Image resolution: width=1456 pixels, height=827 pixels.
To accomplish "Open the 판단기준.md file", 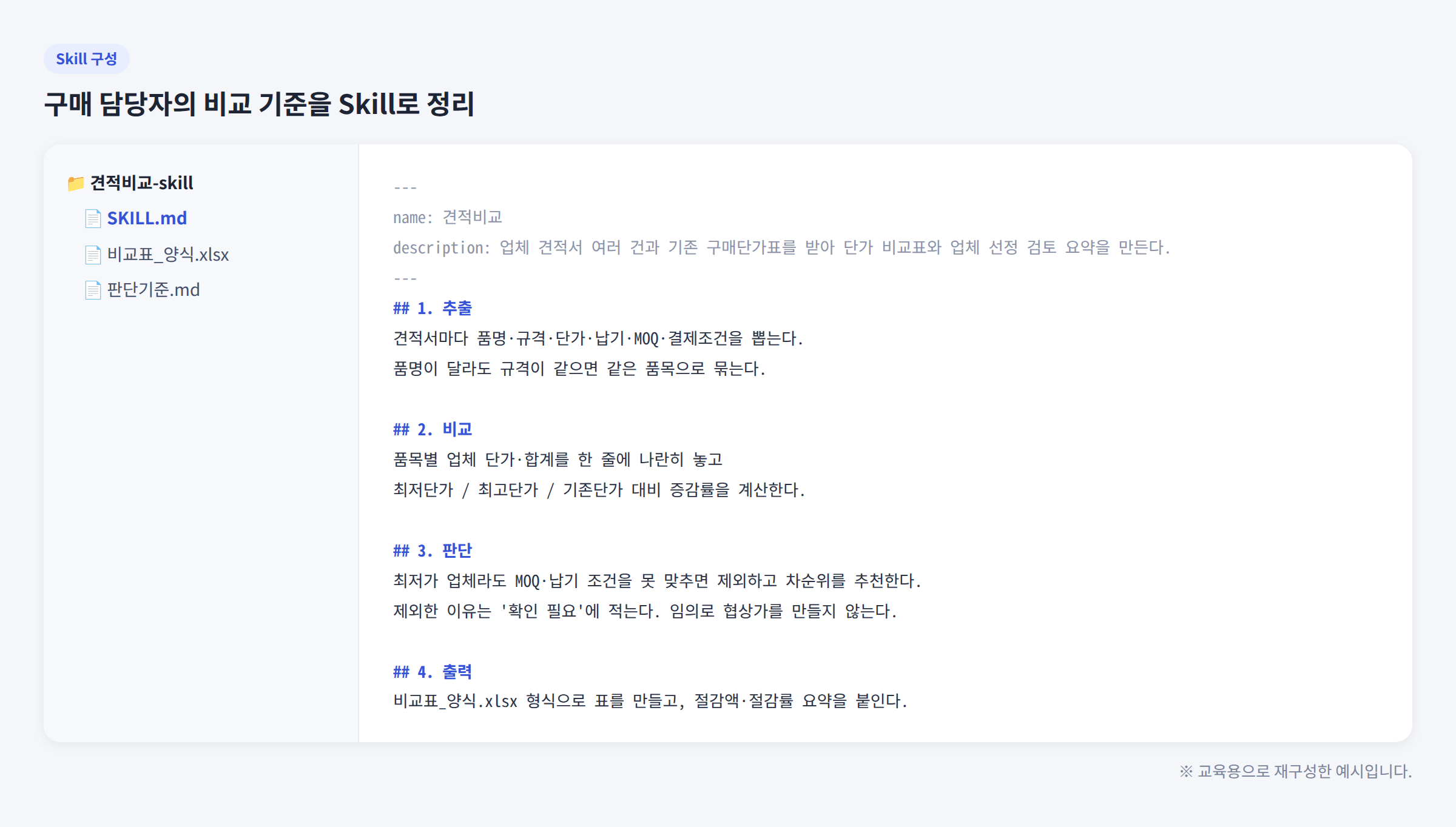I will [x=153, y=290].
